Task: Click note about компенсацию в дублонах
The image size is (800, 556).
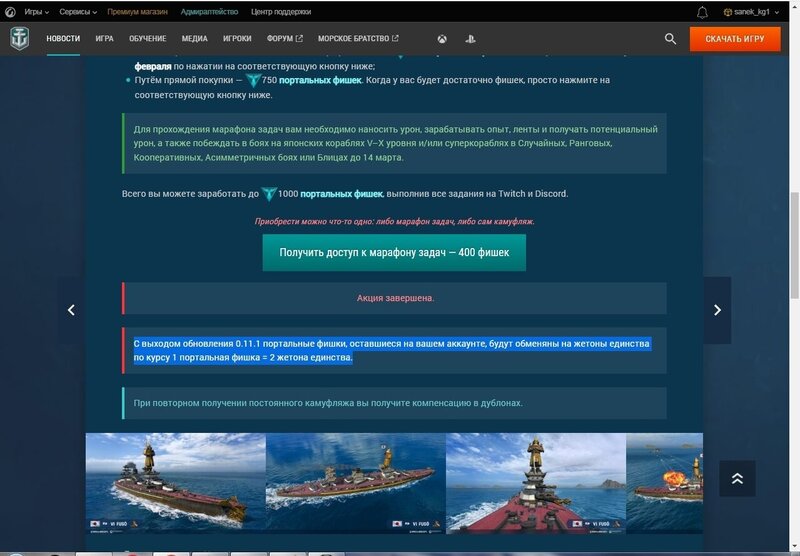Action: 328,403
